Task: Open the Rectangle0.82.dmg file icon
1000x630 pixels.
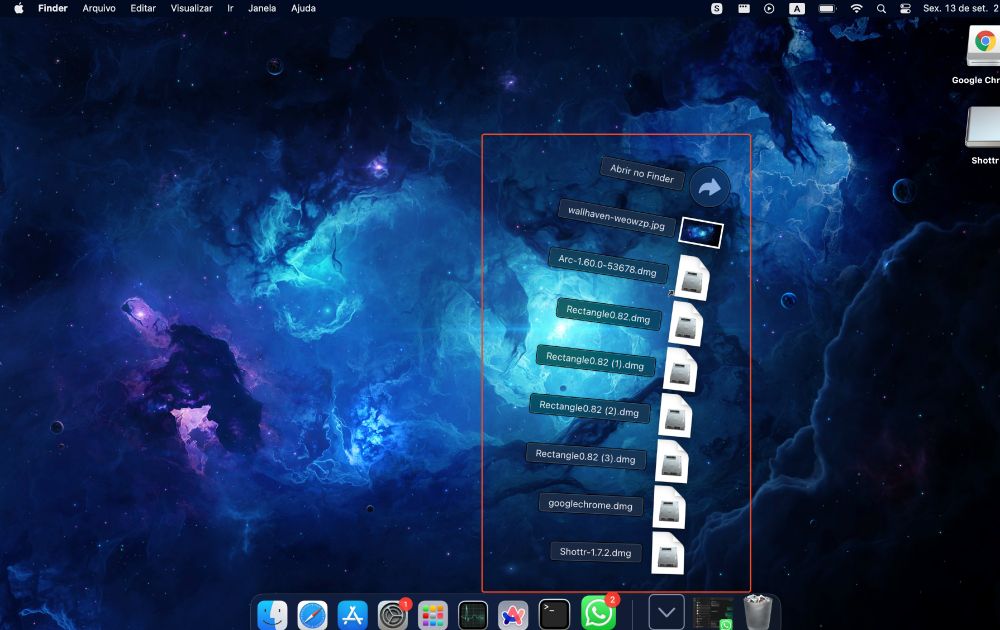Action: tap(686, 325)
